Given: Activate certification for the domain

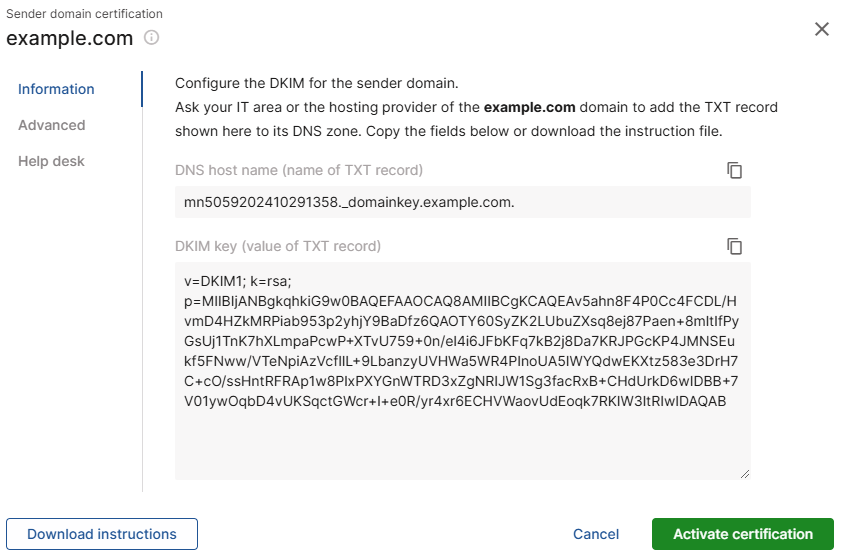Looking at the screenshot, I should click(x=743, y=534).
